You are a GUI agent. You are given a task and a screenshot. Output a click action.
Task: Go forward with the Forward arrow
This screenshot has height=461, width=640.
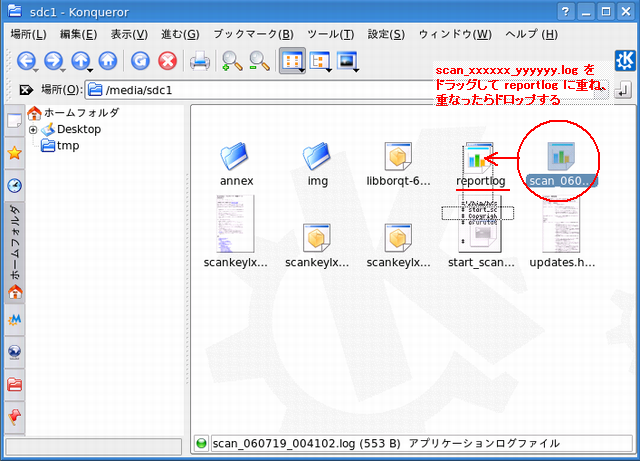coord(53,61)
